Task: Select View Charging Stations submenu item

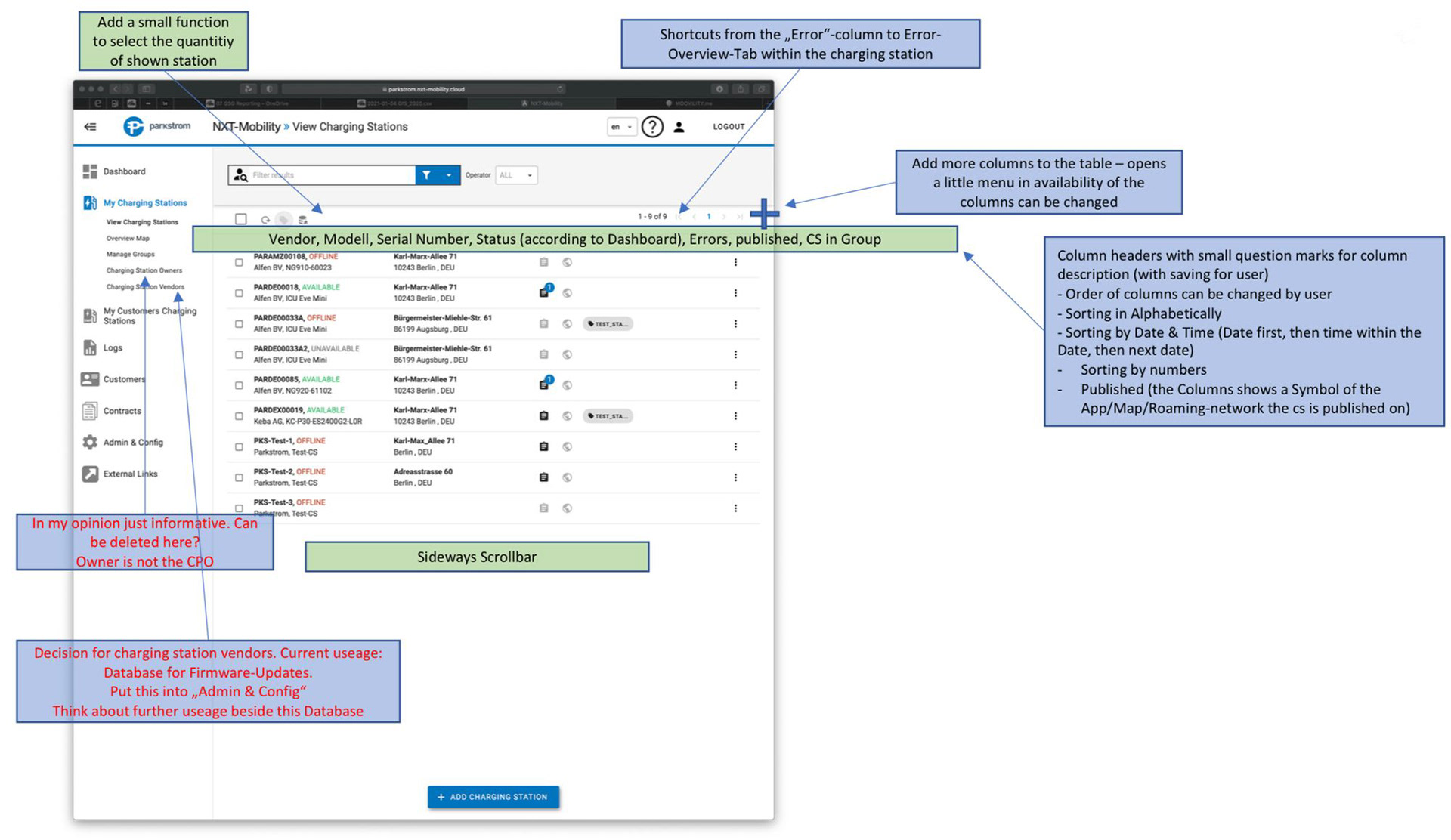Action: (x=142, y=222)
